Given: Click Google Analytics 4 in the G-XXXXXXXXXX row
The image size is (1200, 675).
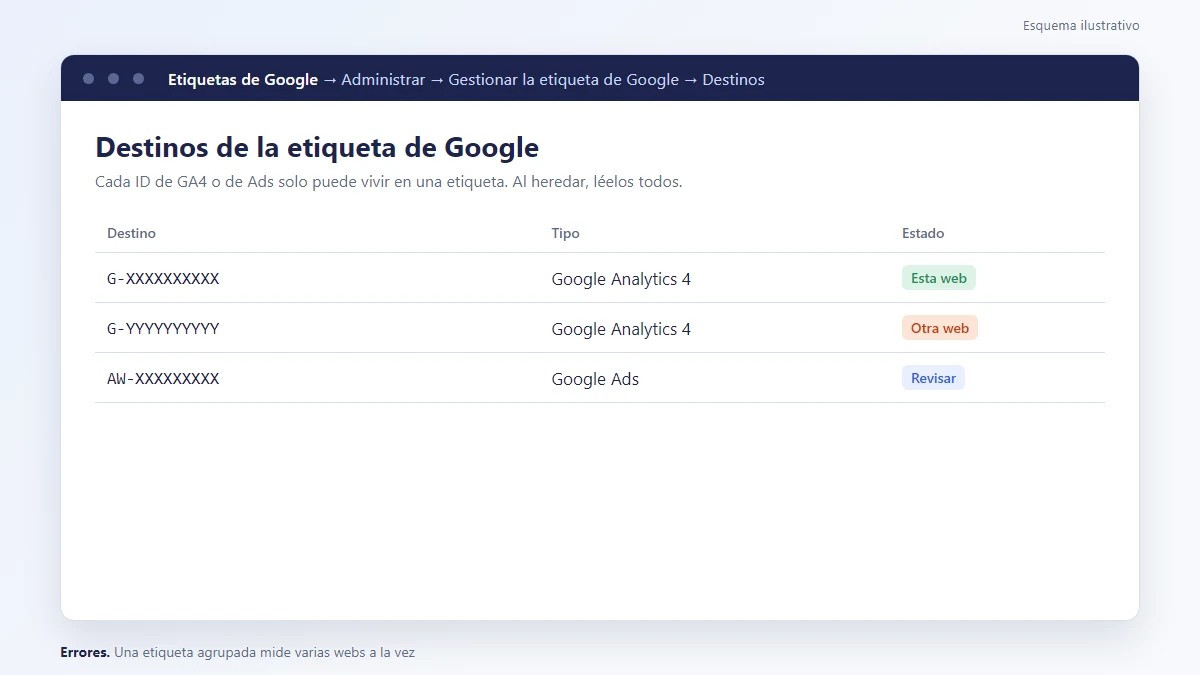Looking at the screenshot, I should click(x=621, y=279).
